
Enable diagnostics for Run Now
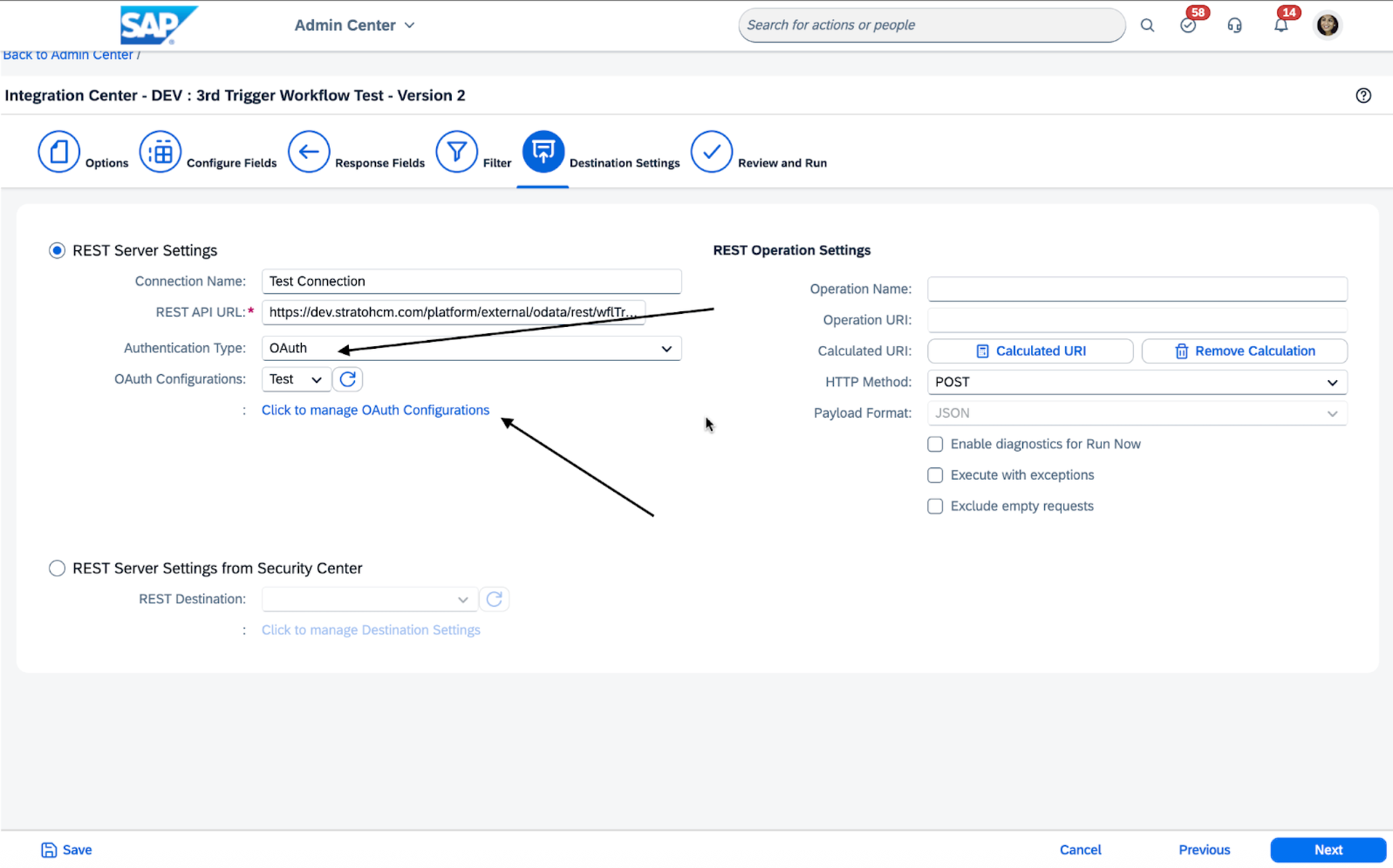coord(935,444)
